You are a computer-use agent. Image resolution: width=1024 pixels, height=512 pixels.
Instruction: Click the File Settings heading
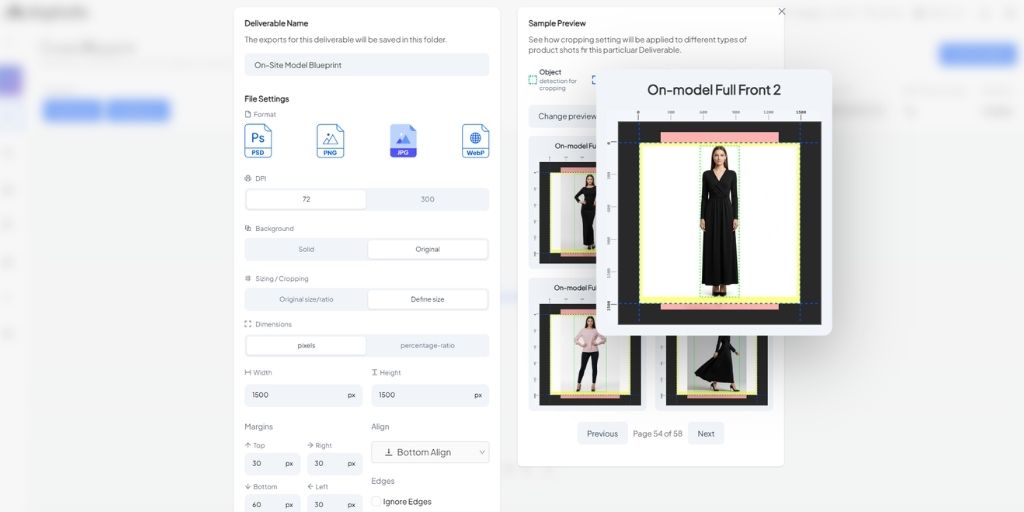point(266,99)
